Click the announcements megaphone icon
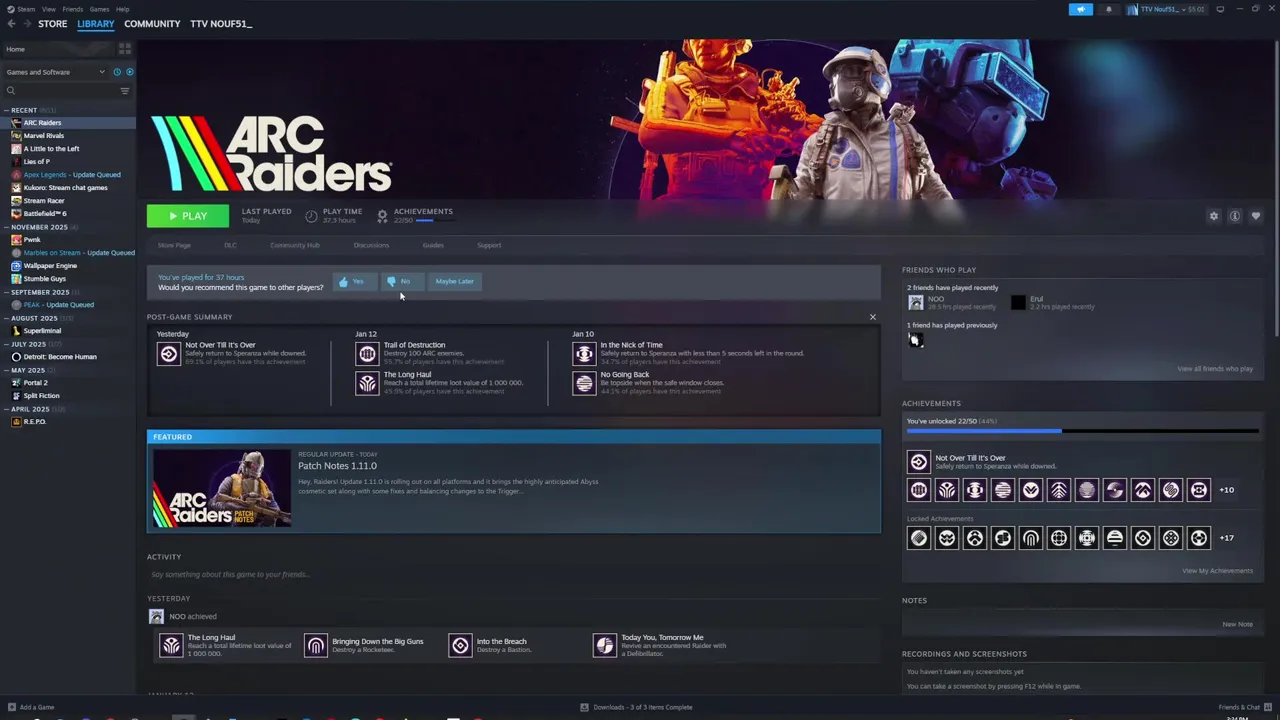Image resolution: width=1280 pixels, height=720 pixels. coord(1080,9)
